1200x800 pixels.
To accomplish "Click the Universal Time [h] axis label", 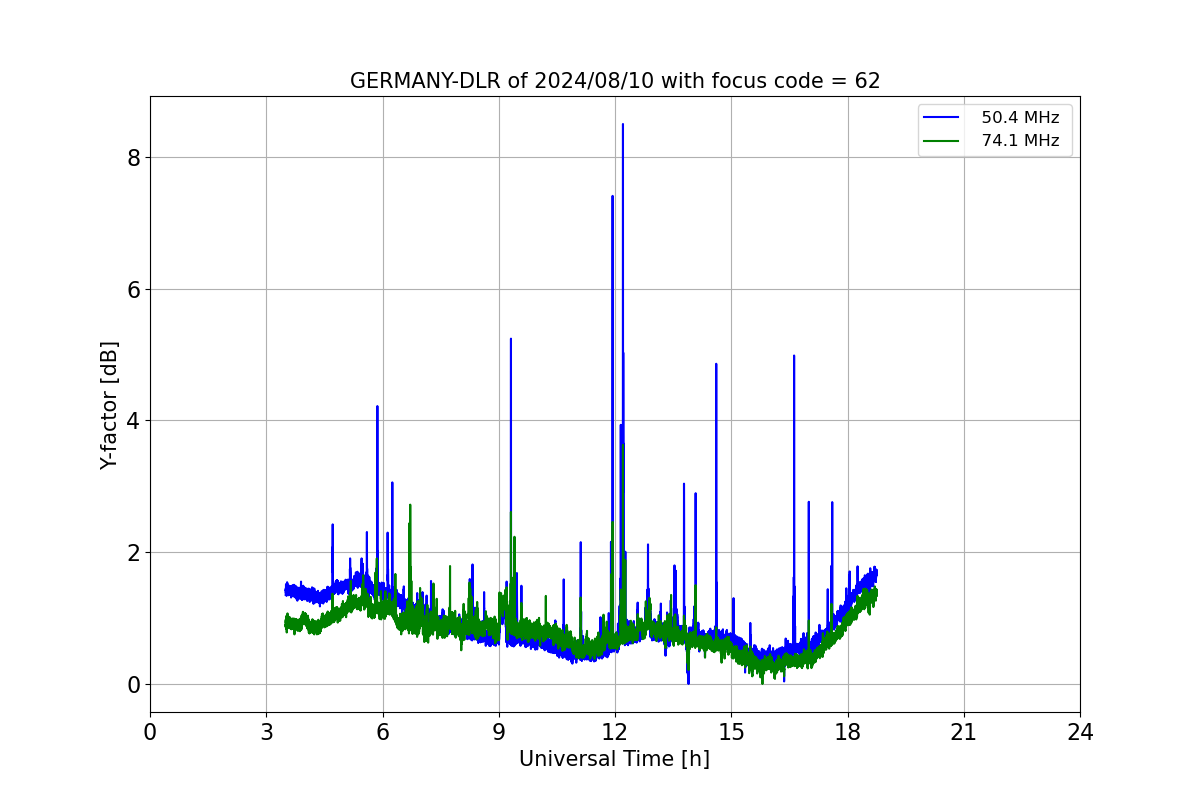I will coord(614,759).
